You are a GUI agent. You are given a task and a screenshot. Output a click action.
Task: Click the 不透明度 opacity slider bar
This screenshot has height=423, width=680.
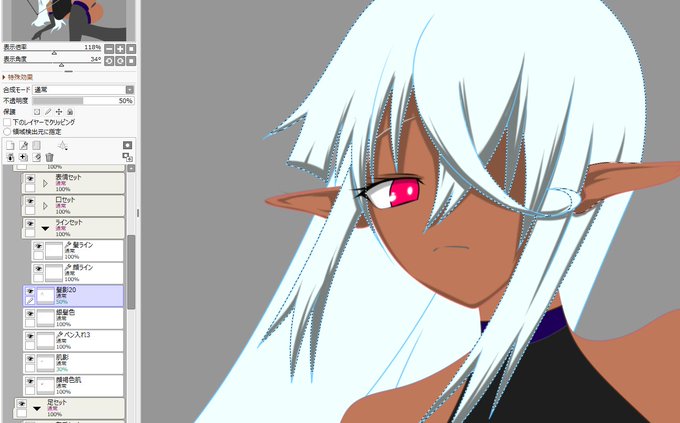83,101
